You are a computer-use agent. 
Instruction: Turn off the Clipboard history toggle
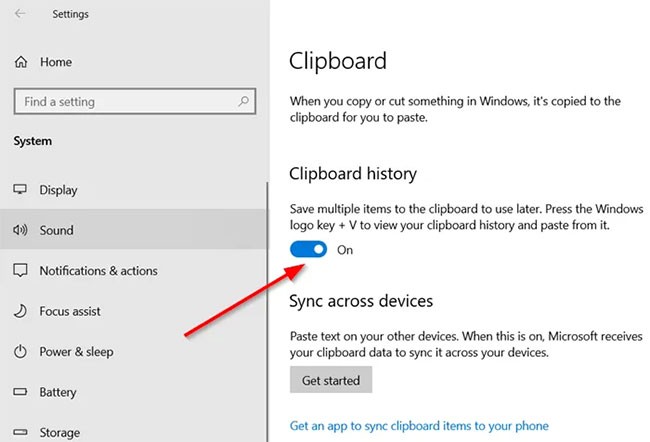(x=308, y=250)
